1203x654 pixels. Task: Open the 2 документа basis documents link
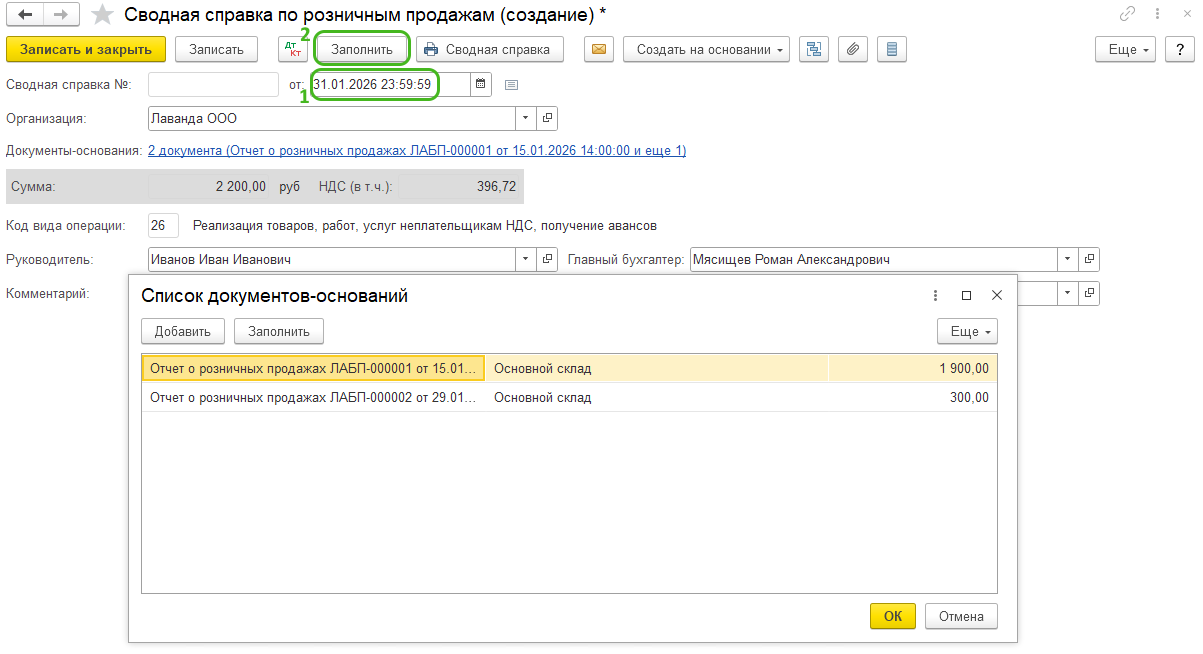pyautogui.click(x=417, y=151)
